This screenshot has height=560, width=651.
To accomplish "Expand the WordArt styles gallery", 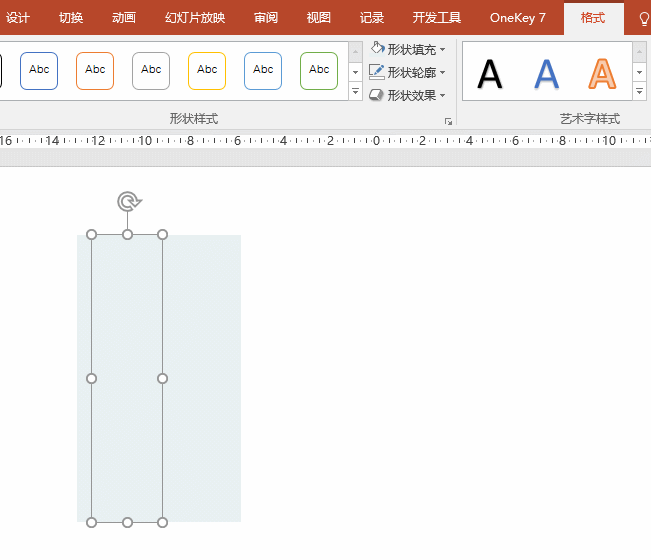I will [640, 92].
